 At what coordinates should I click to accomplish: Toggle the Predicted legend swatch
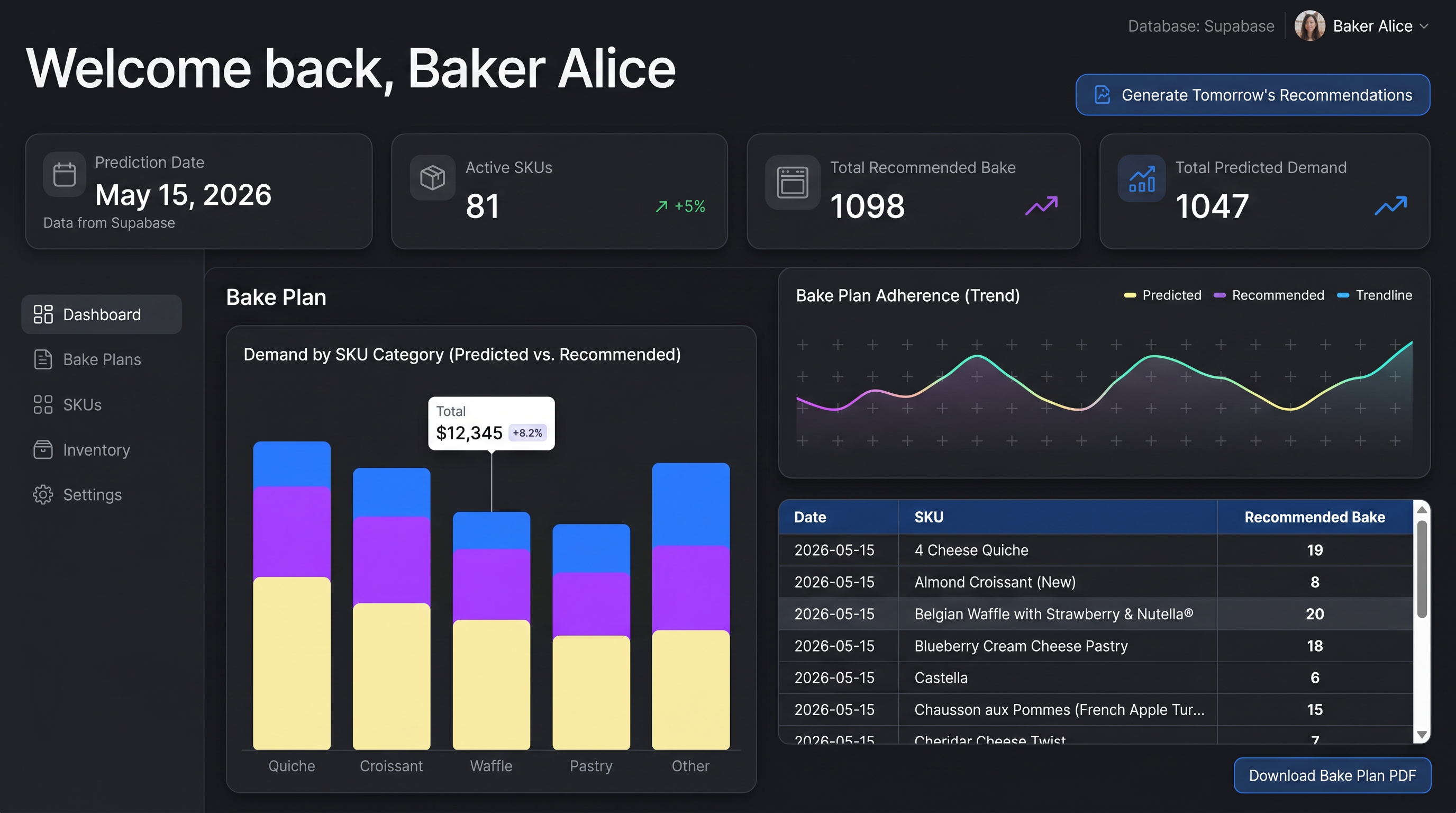[1130, 295]
